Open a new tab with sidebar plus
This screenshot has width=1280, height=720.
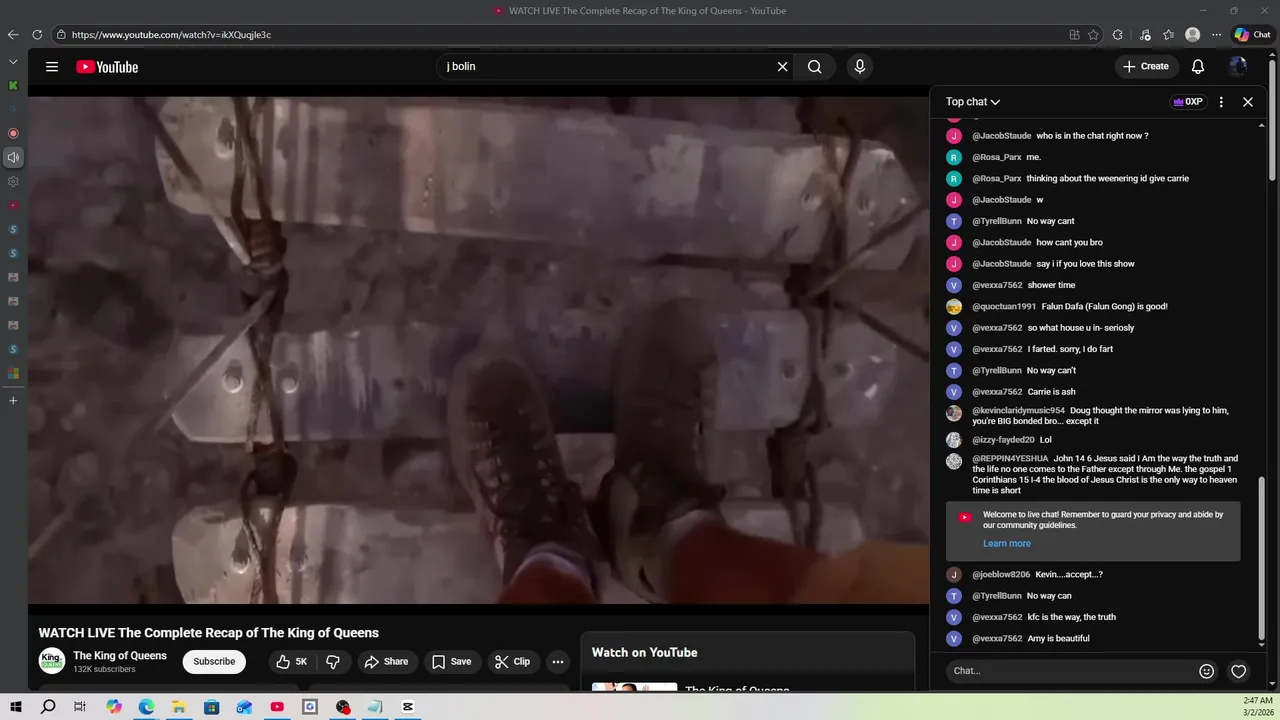[x=13, y=401]
